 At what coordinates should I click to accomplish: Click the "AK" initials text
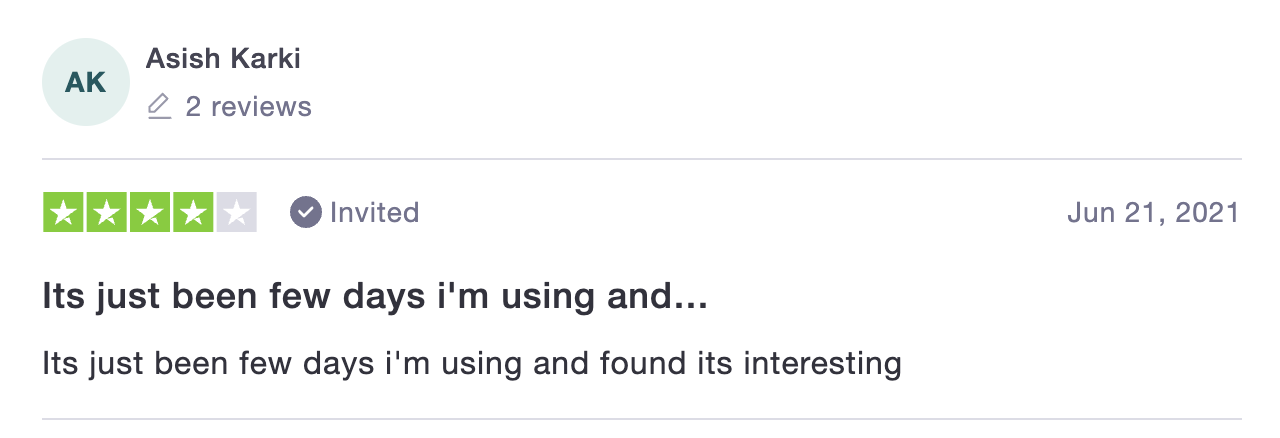[x=86, y=83]
